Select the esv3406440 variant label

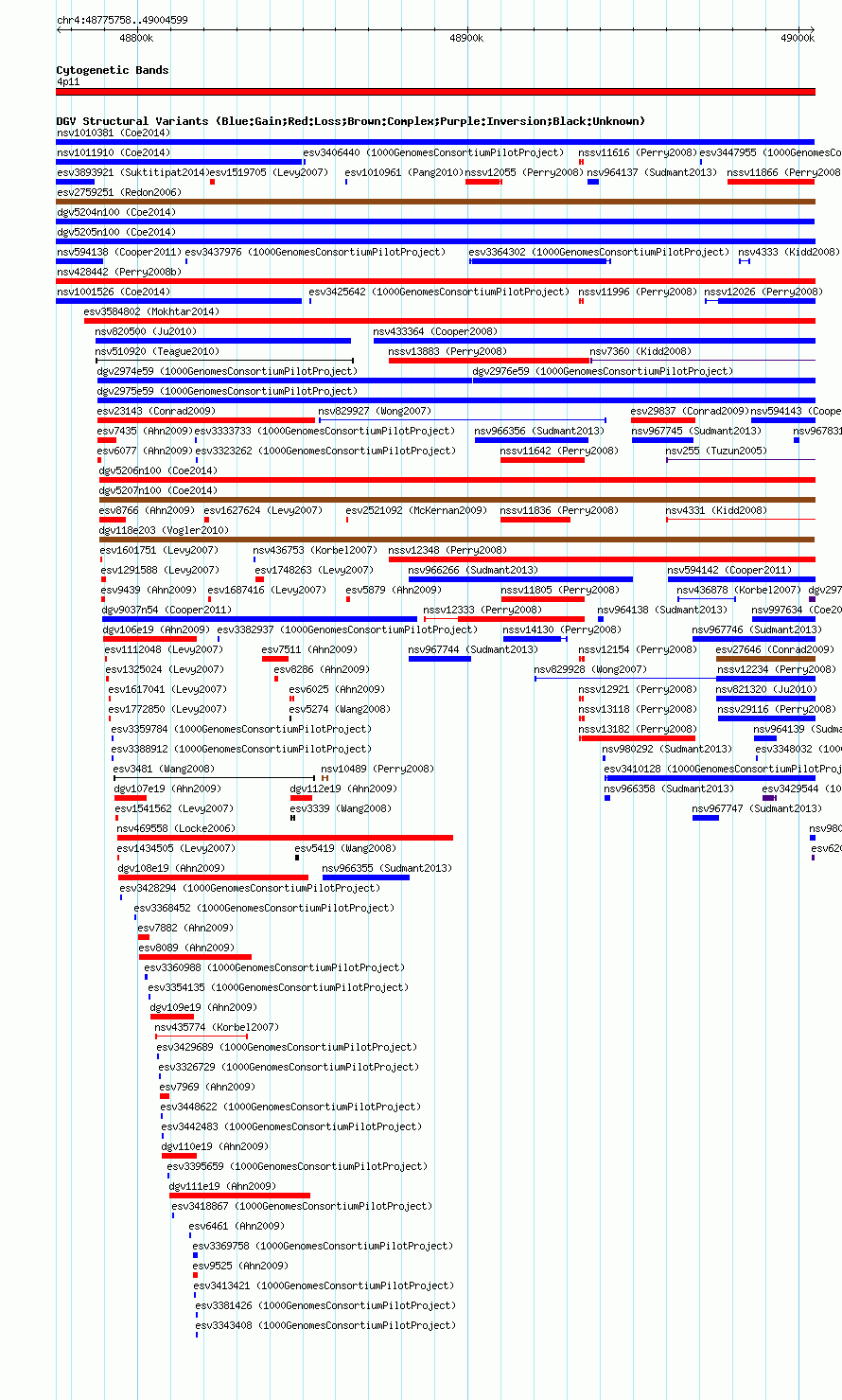(433, 153)
